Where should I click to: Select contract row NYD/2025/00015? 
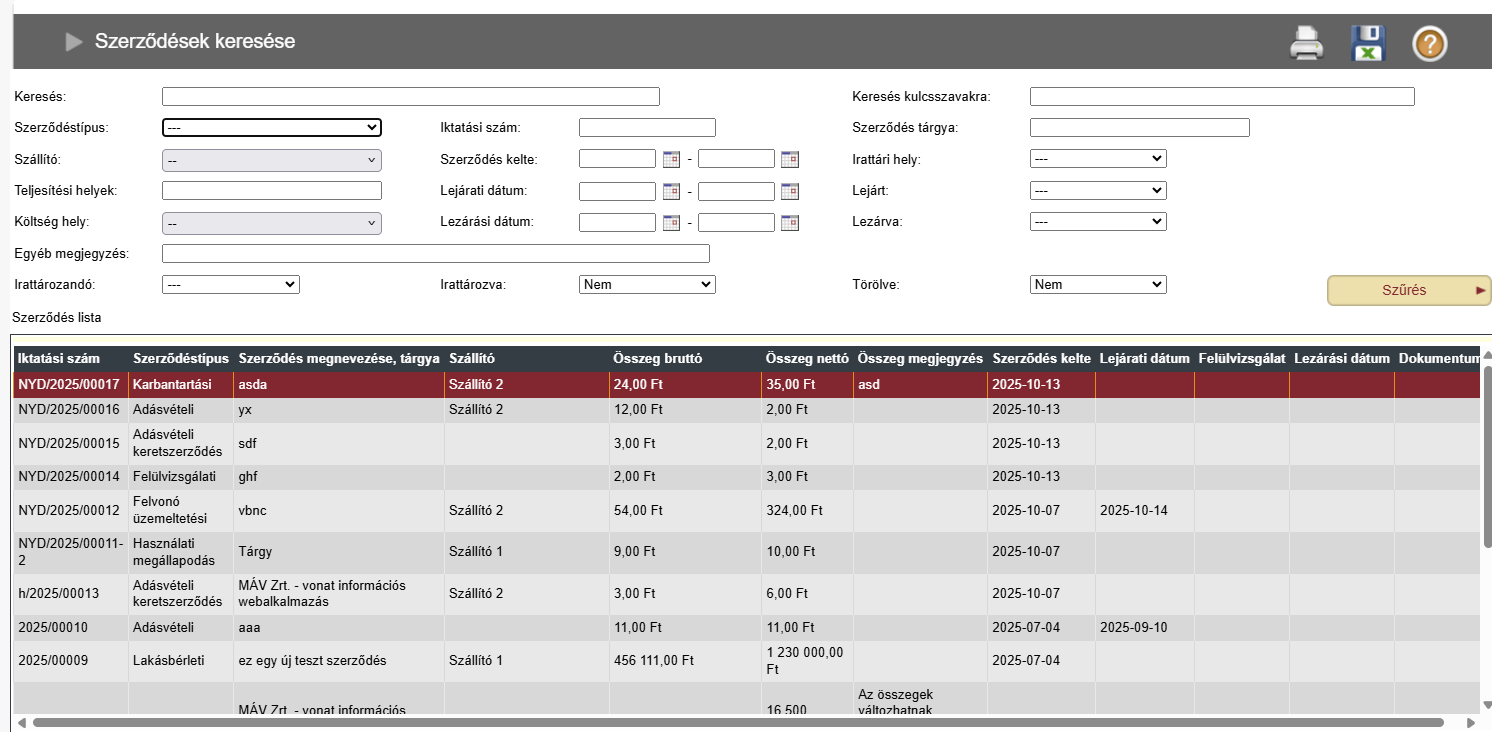[x=746, y=443]
